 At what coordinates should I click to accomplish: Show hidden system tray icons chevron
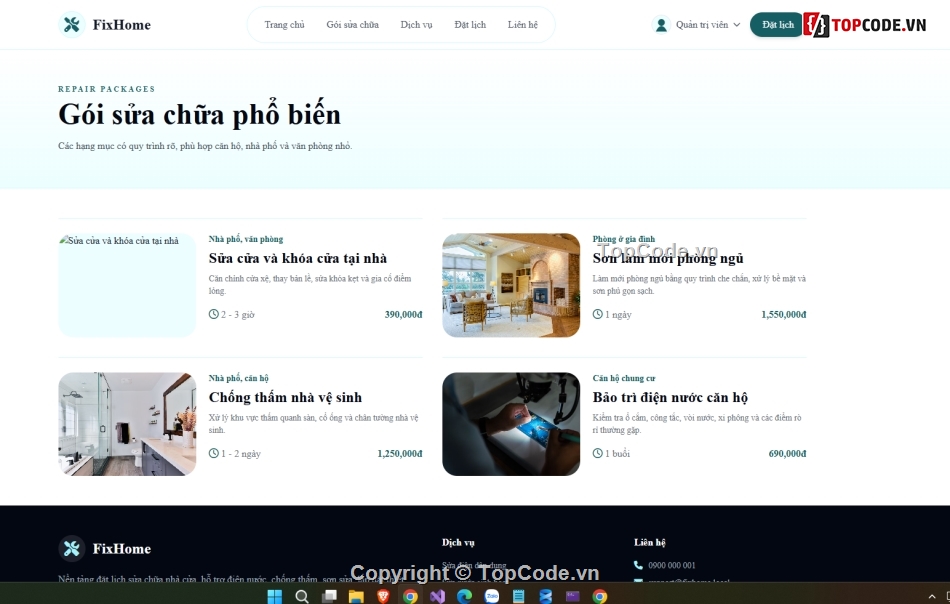point(932,597)
